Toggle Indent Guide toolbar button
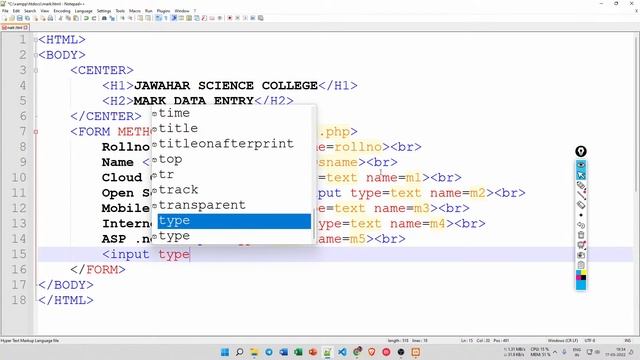Viewport: 640px width, 360px height. coord(173,18)
